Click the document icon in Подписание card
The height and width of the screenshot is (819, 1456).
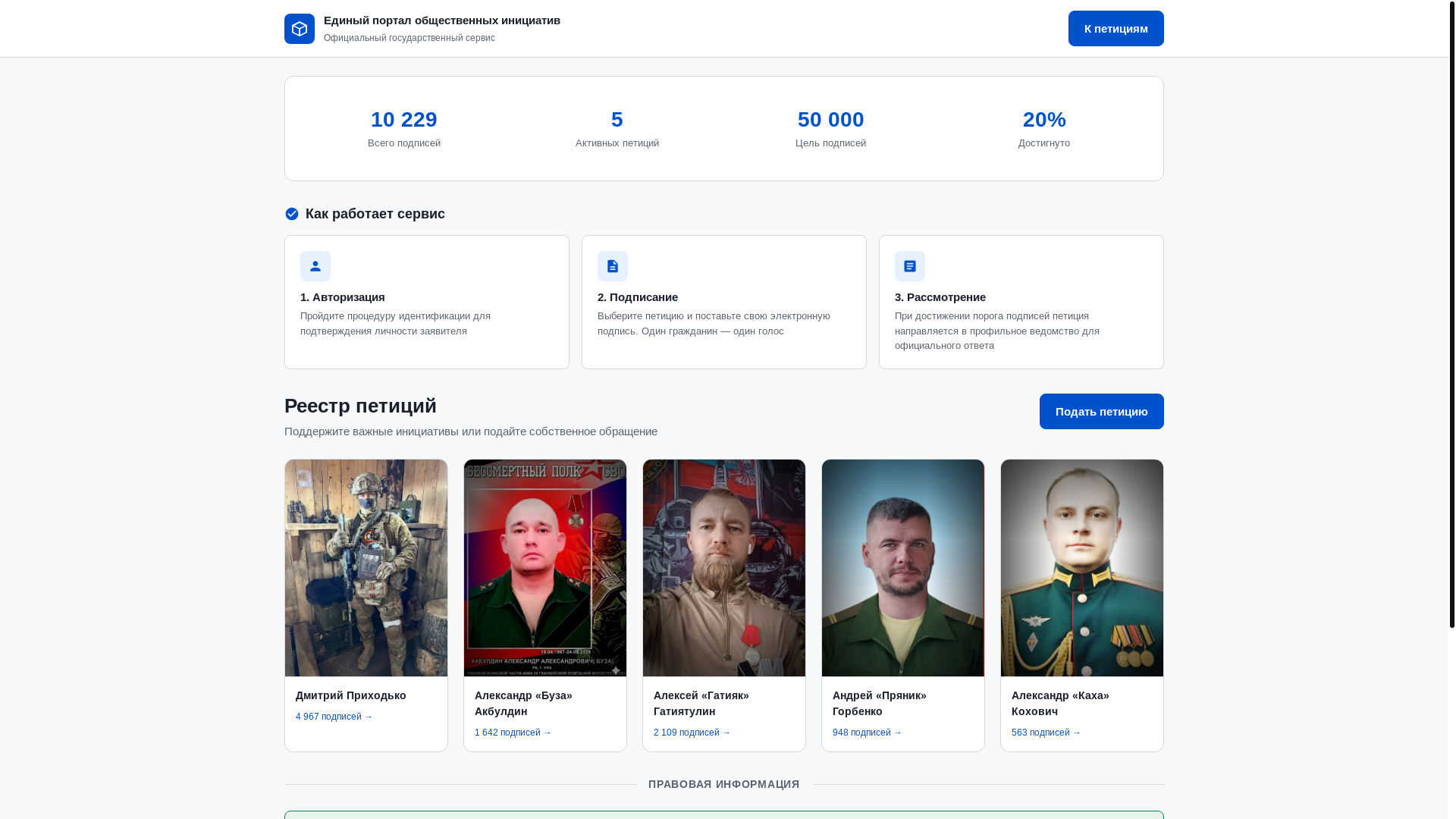[613, 266]
